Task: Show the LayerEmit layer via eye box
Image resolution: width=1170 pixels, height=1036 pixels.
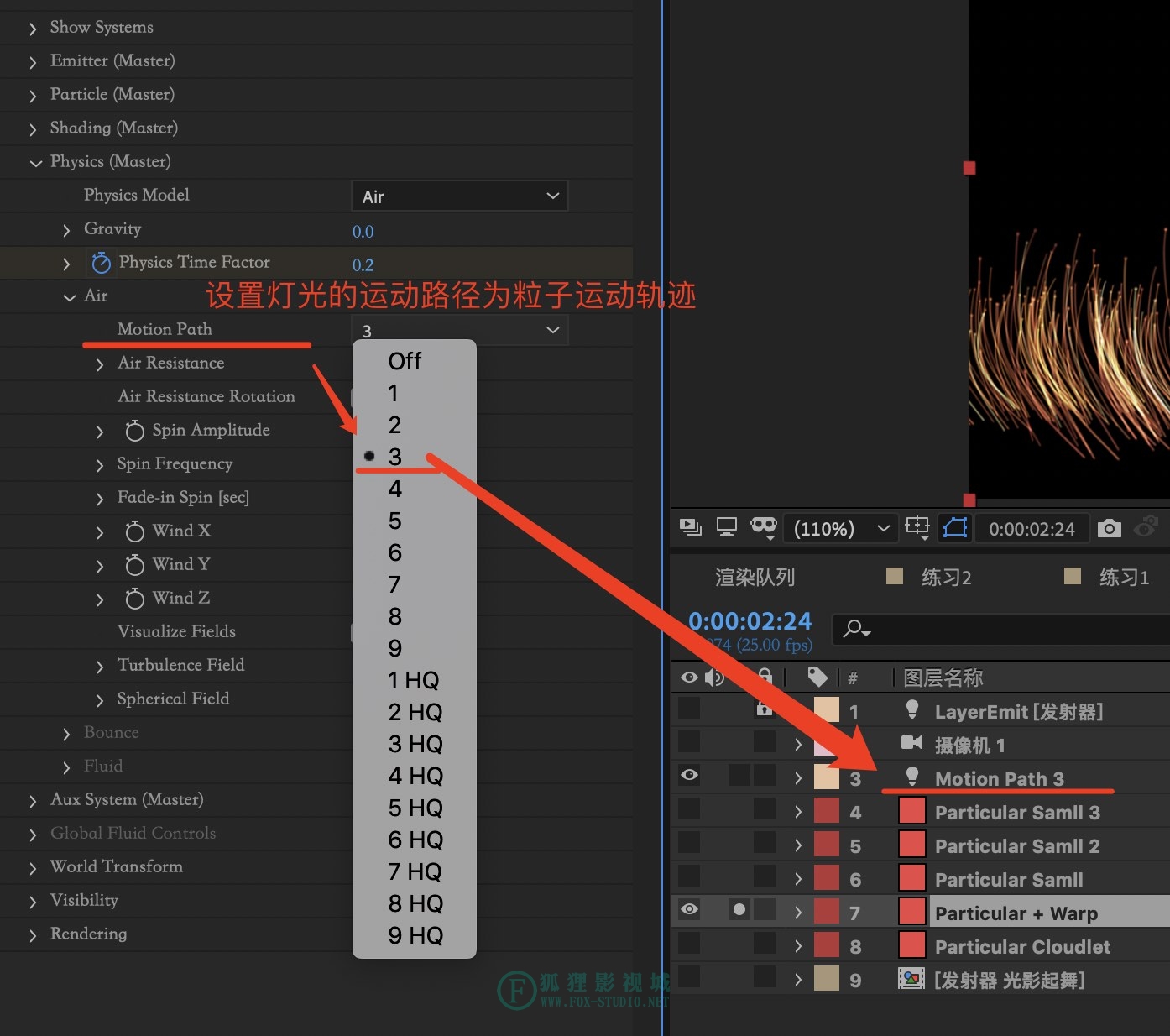Action: click(x=689, y=708)
